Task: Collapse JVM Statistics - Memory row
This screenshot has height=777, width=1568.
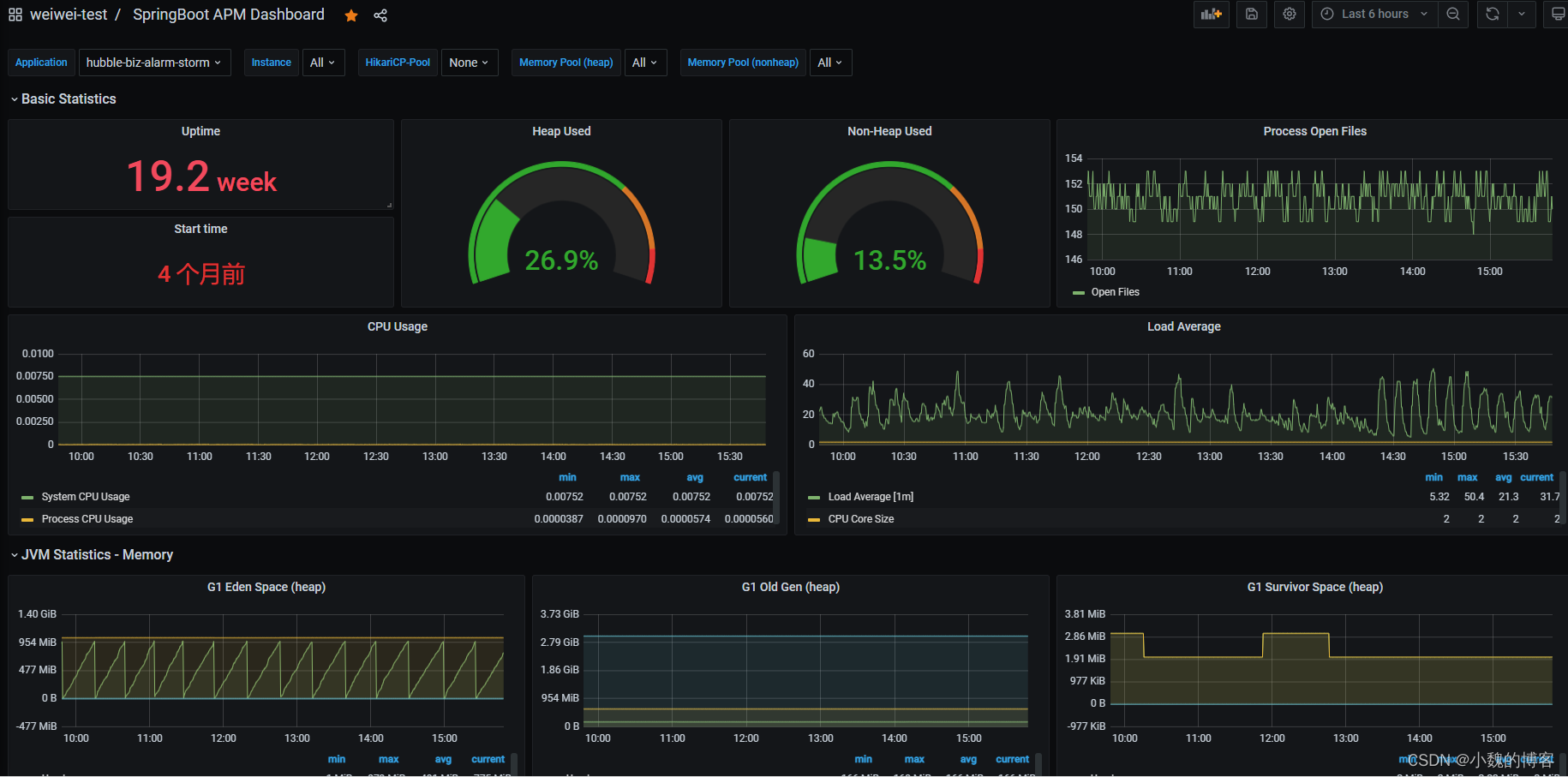Action: click(92, 554)
